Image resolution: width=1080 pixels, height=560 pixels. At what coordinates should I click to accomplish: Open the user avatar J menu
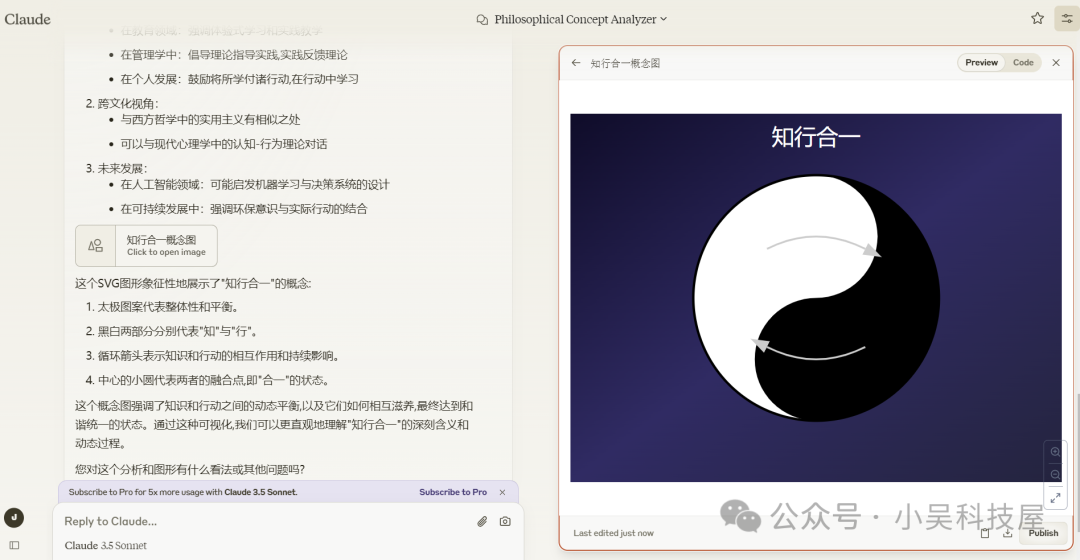[14, 517]
